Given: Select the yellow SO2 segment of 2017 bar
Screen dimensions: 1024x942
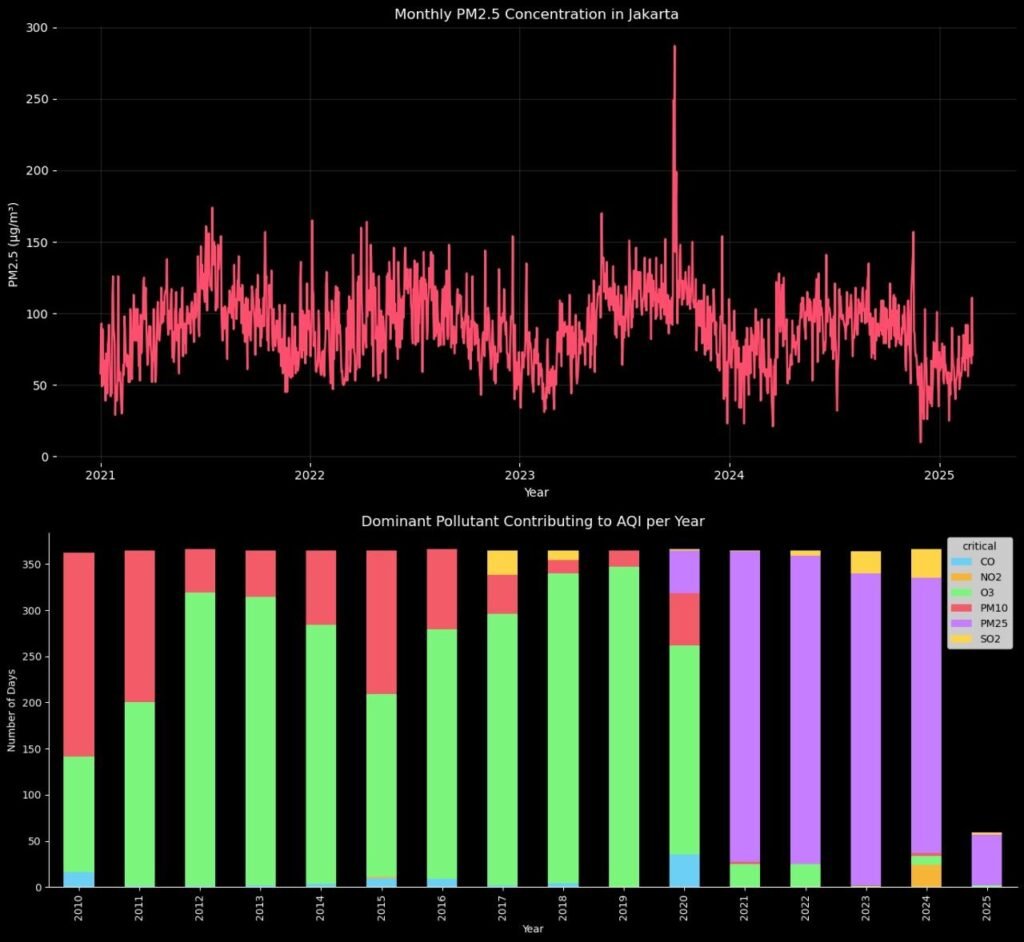Looking at the screenshot, I should click(502, 562).
